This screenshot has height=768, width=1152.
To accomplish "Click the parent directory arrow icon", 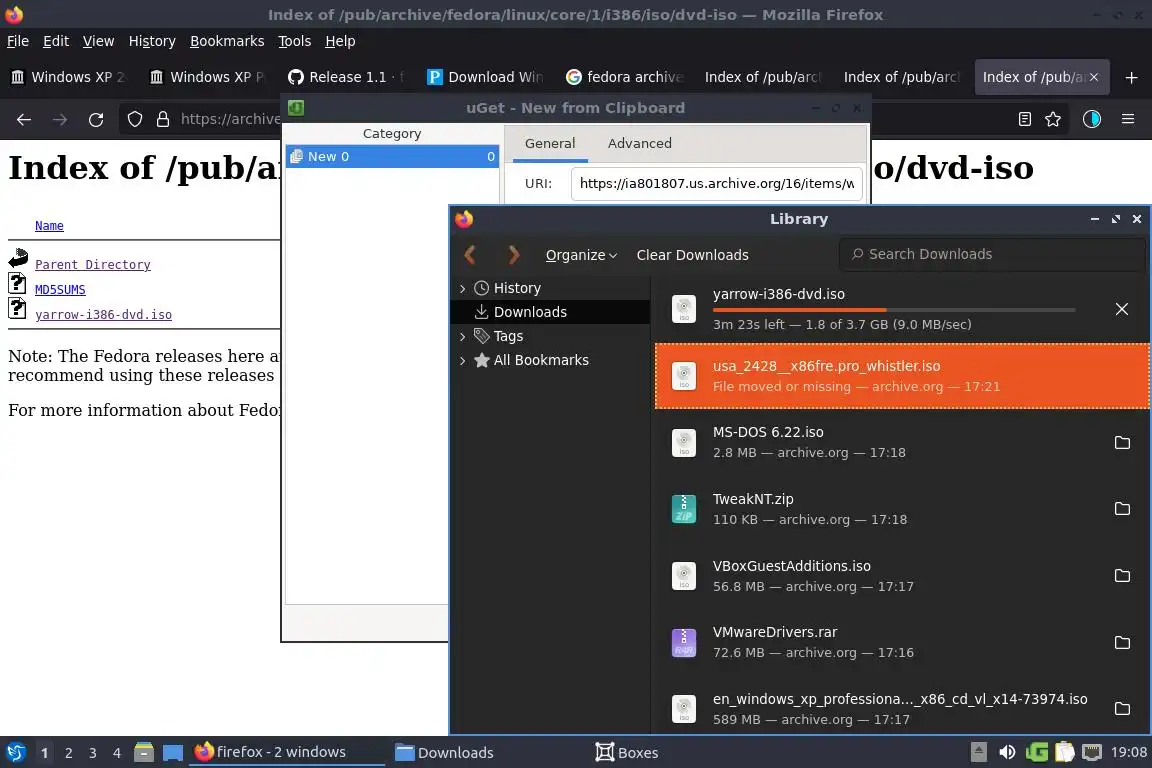I will pyautogui.click(x=18, y=258).
